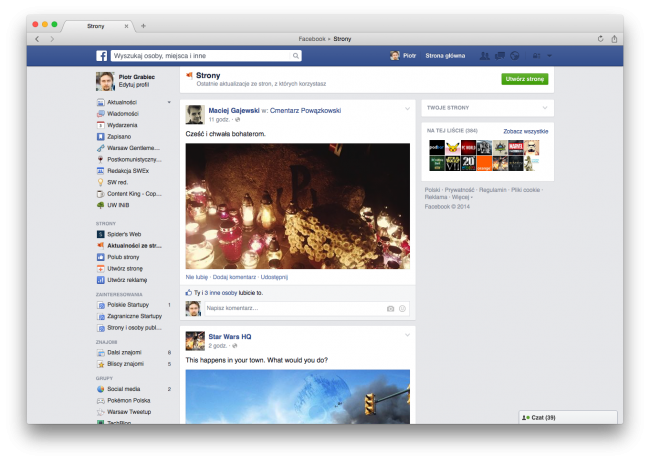Viewport: 650px width, 462px height.
Task: Click Polub strony in sidebar
Action: [123, 257]
